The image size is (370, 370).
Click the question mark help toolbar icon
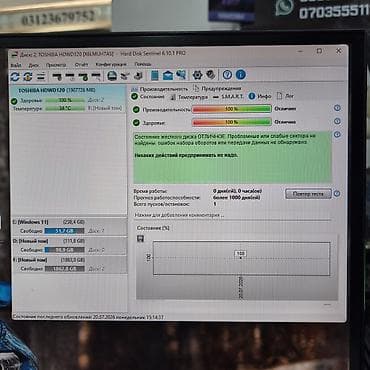tap(227, 75)
